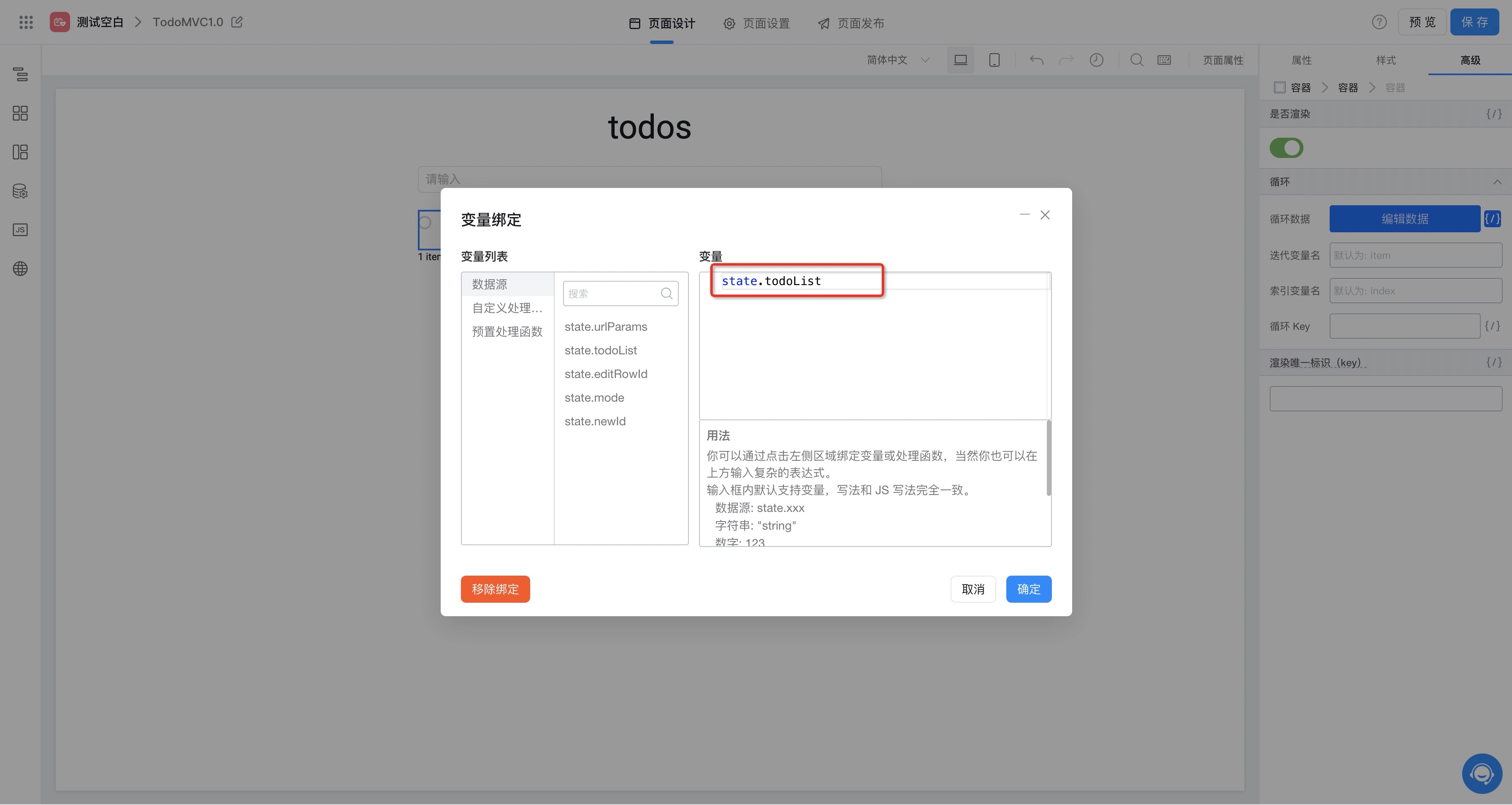Open the outline tree panel icon
Screen dimensions: 1512x805
point(20,75)
